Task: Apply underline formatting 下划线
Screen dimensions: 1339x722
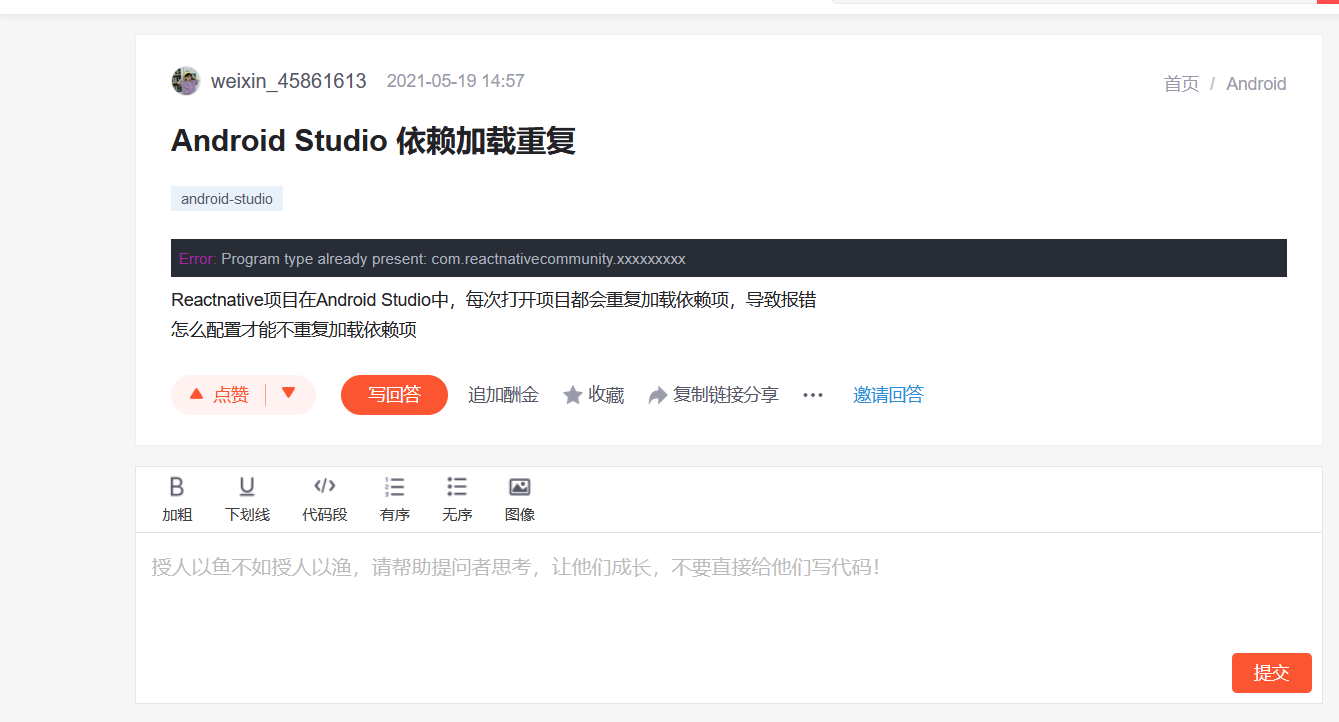Action: (x=247, y=499)
